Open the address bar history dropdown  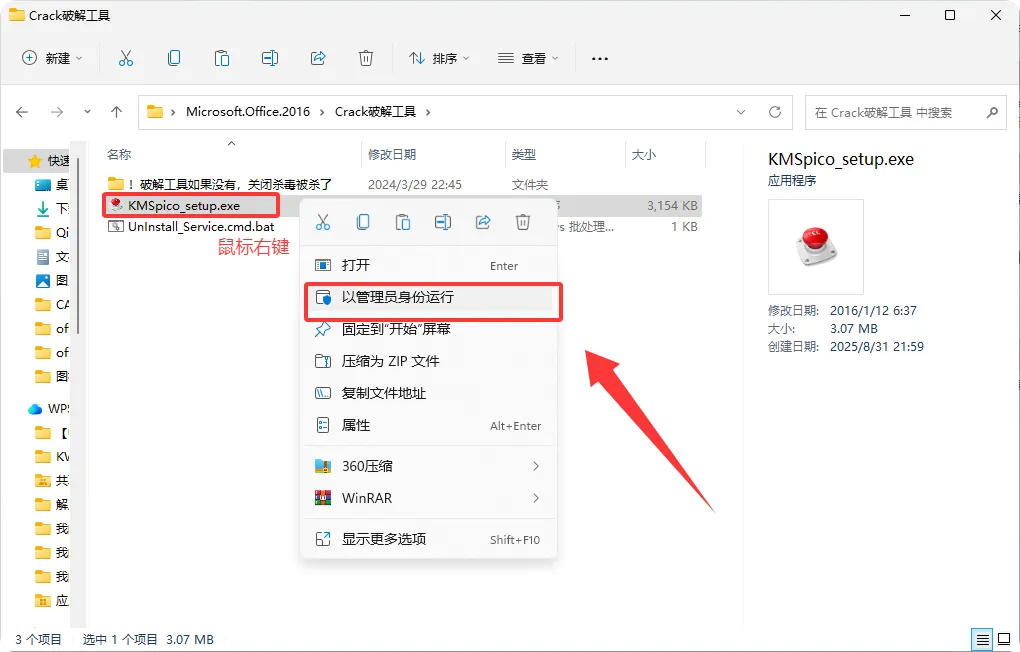740,112
